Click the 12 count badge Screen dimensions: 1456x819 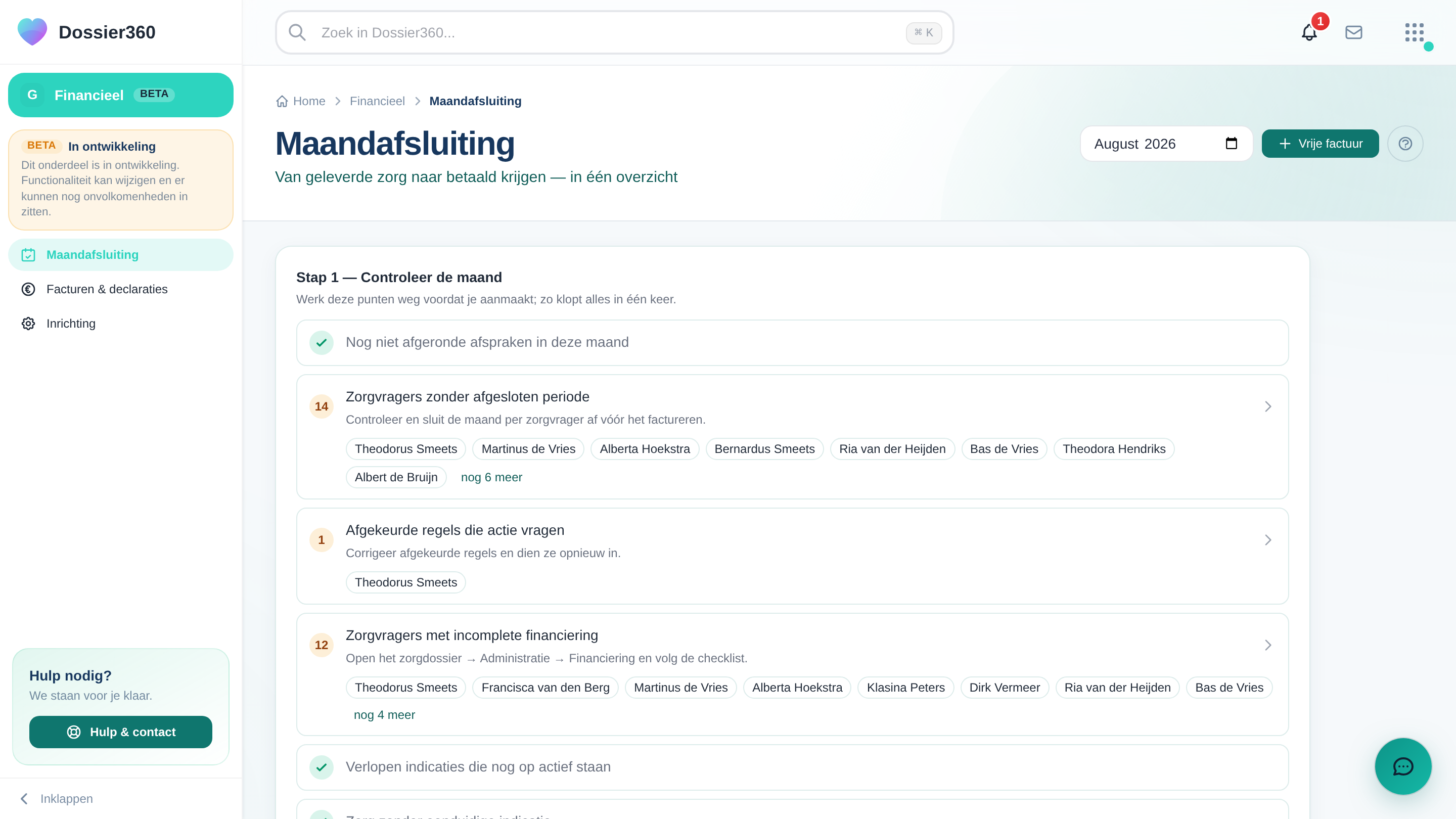point(322,645)
